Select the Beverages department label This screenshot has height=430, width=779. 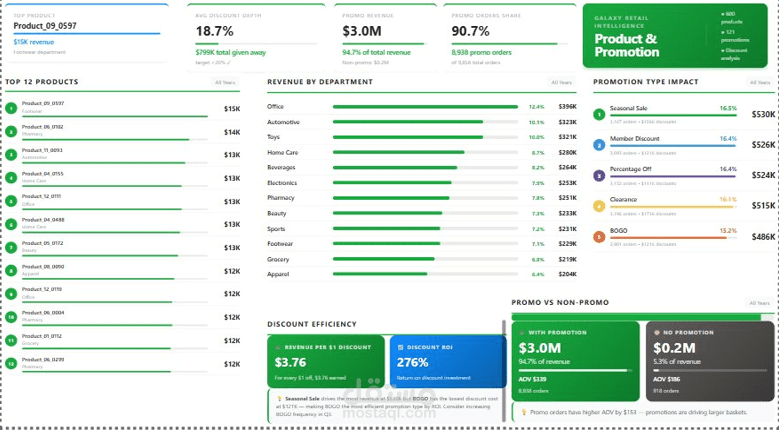pos(281,167)
